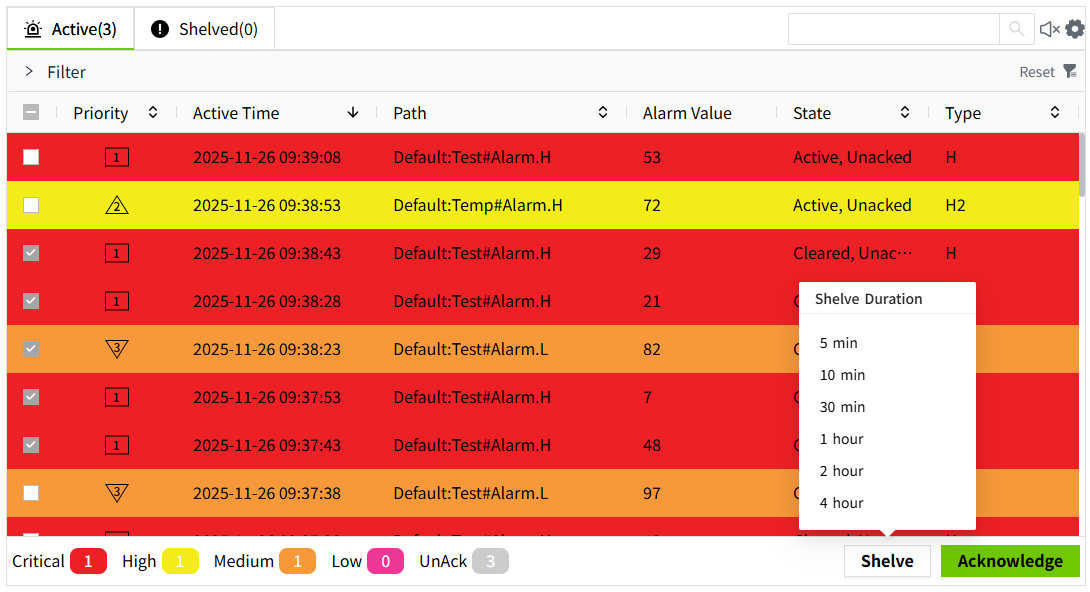Image resolution: width=1090 pixels, height=592 pixels.
Task: Check the Temp#Alarm.H row checkbox
Action: point(31,205)
